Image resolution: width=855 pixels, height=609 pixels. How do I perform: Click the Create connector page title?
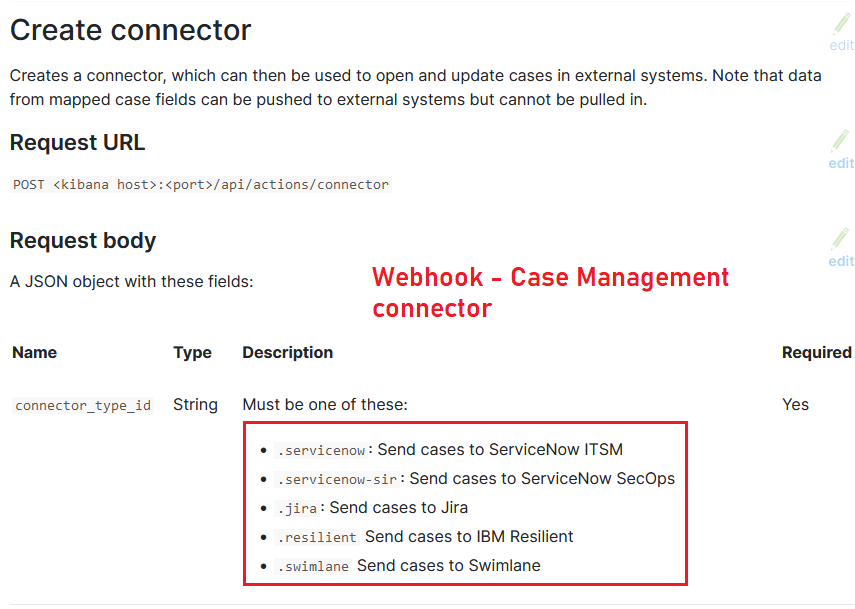click(x=130, y=30)
